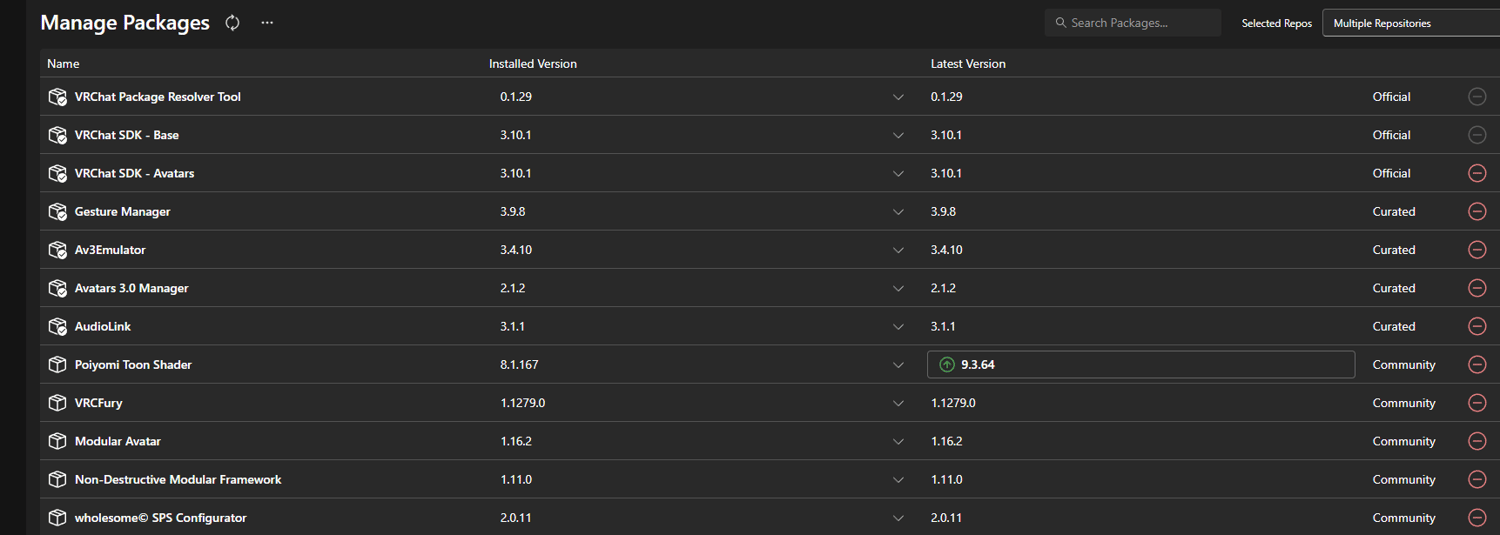Screen dimensions: 1500x535
Task: Remove the Av3Emulator package
Action: [1476, 250]
